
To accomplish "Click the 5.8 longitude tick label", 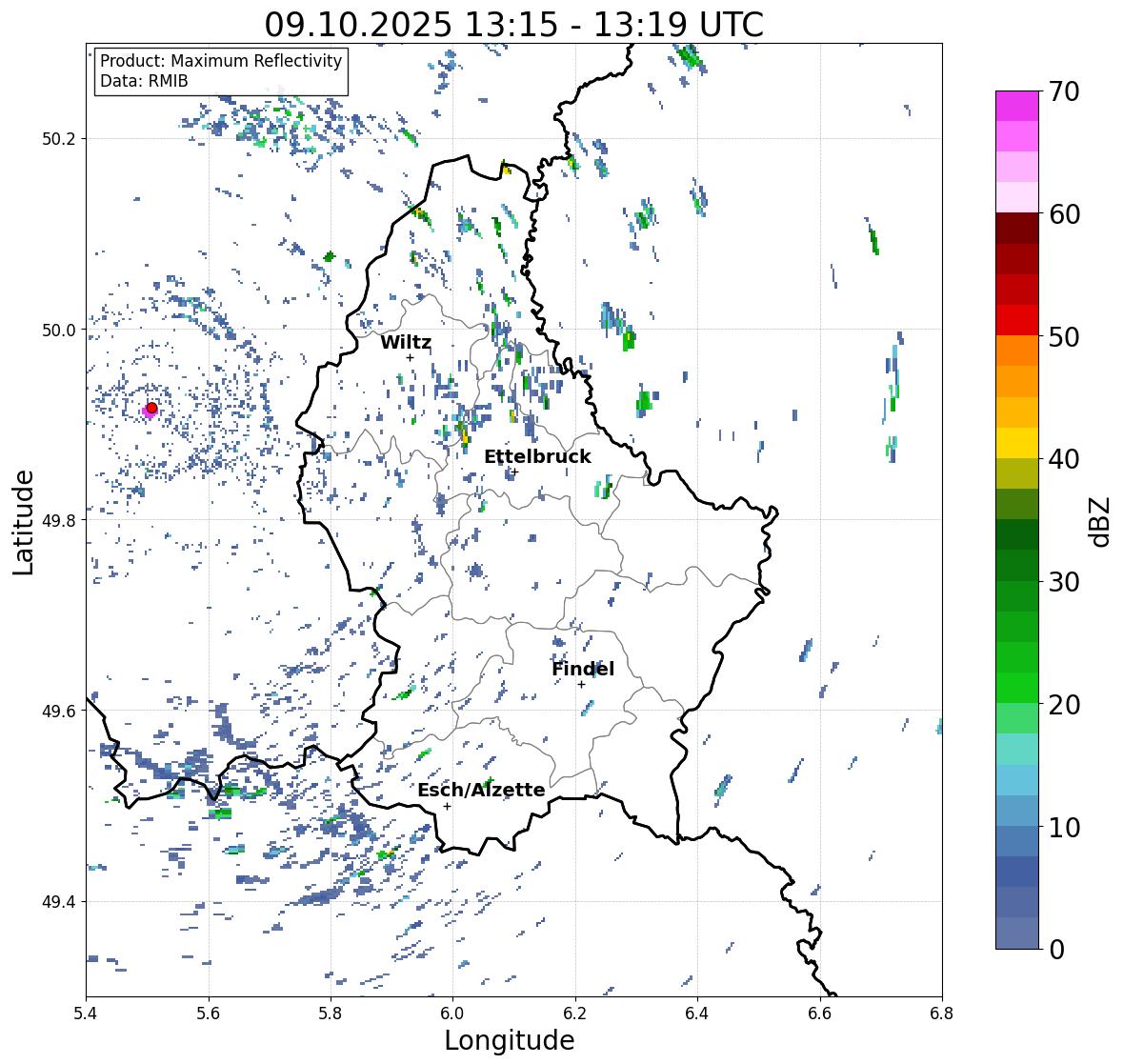I will tap(331, 1014).
